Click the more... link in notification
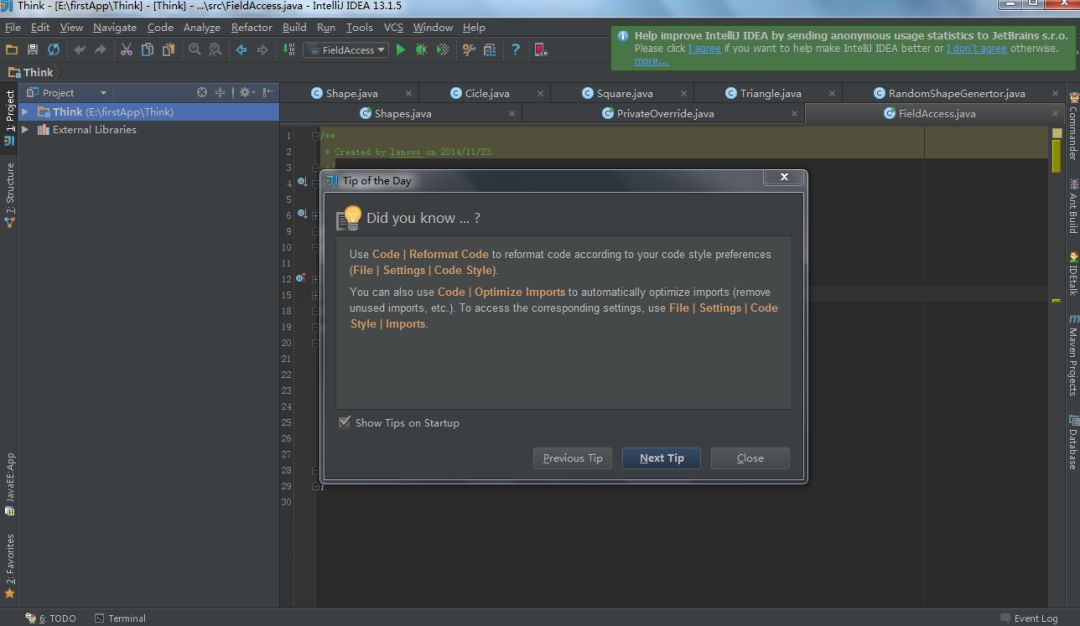The image size is (1080, 626). (x=651, y=61)
